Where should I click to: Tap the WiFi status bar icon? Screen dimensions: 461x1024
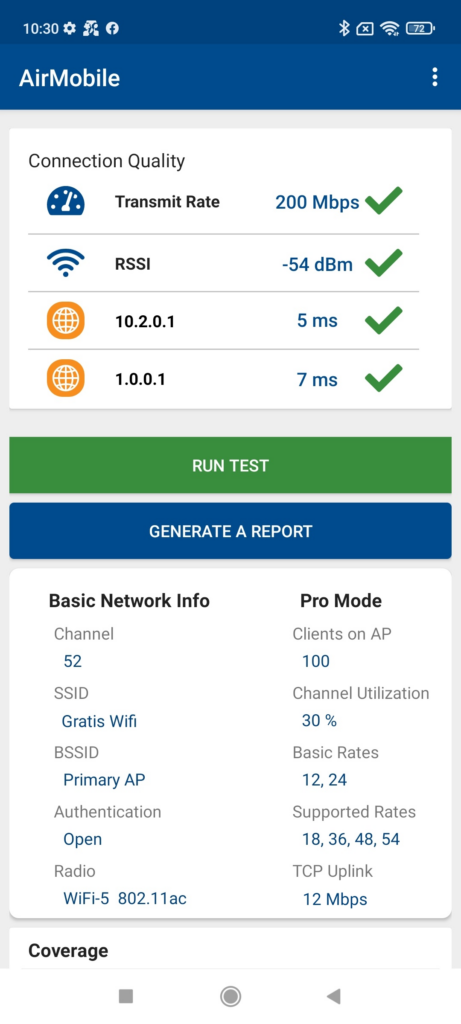[390, 28]
